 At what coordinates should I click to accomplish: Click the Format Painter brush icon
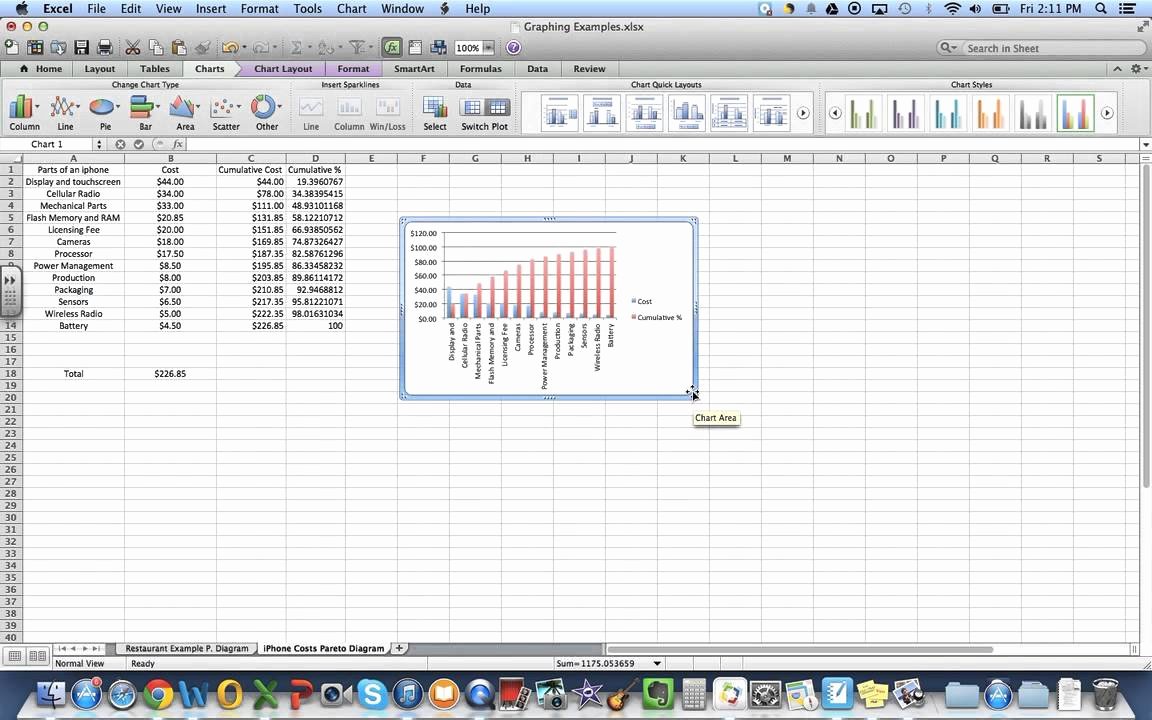[202, 48]
